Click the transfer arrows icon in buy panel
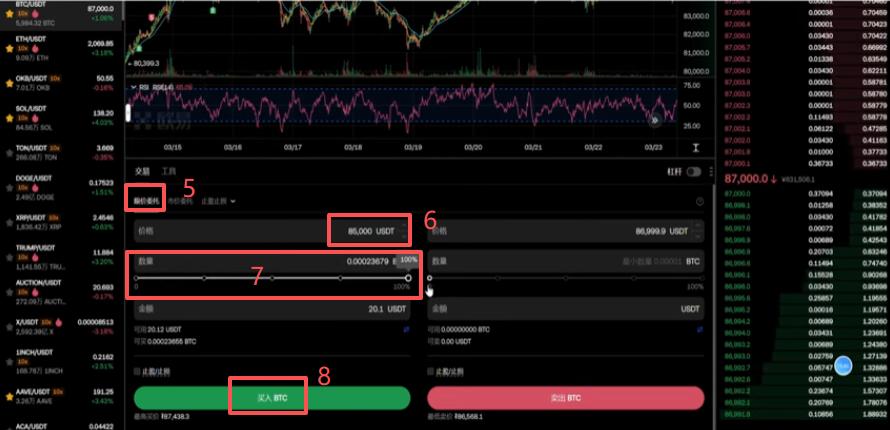Screen dimensions: 890x430 pos(406,330)
